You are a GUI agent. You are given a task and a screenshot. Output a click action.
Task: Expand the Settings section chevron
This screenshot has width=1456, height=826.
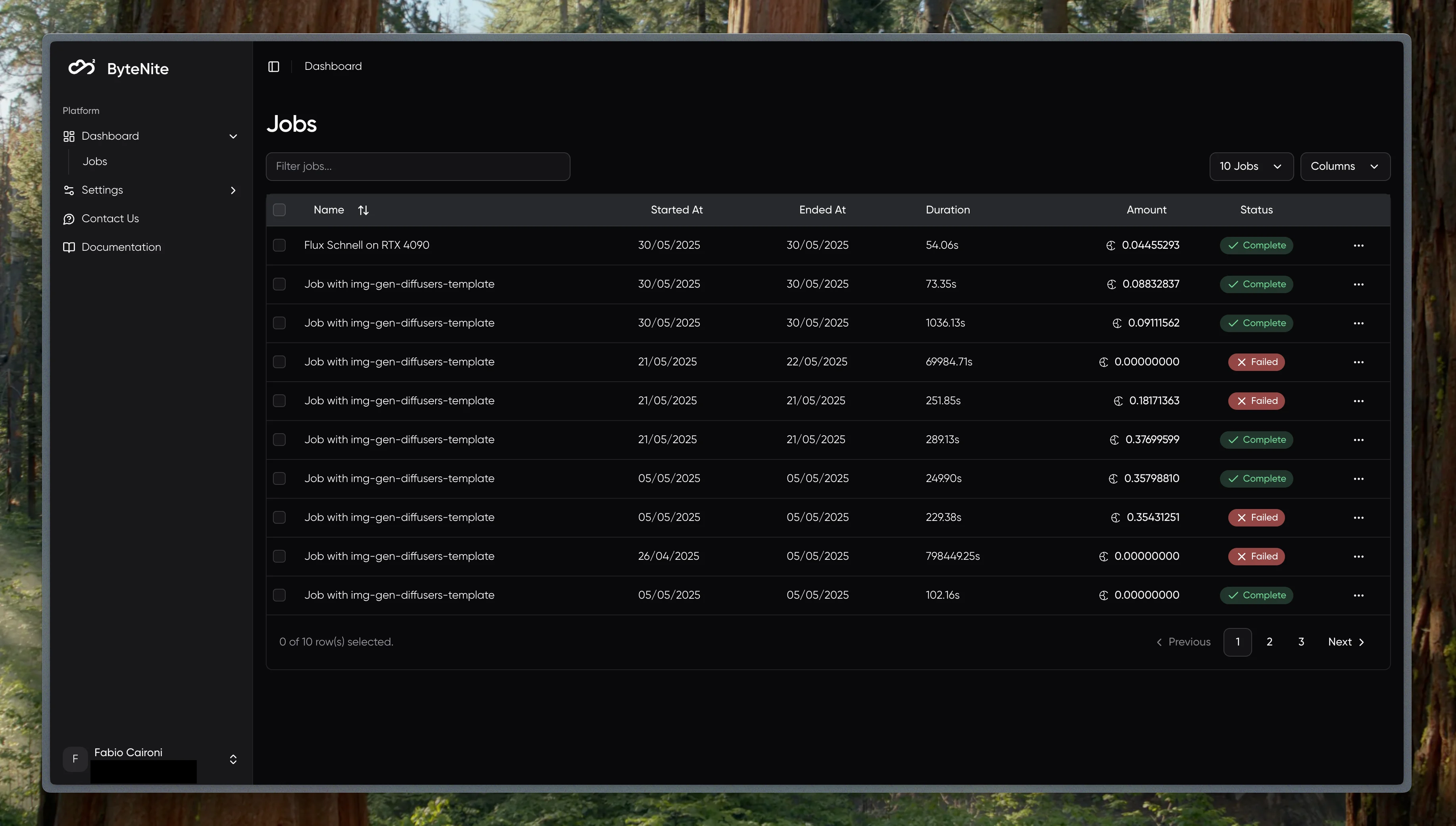click(233, 190)
